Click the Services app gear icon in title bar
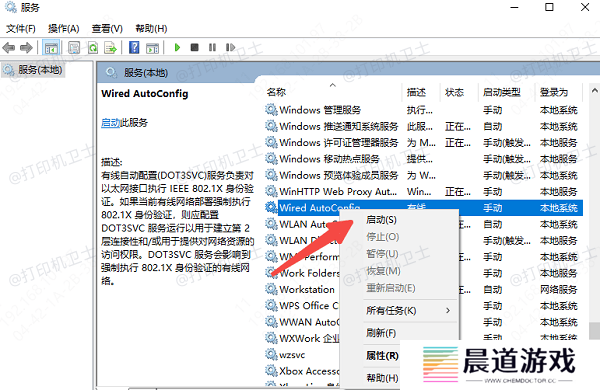Viewport: 600px width, 390px height. tap(10, 7)
